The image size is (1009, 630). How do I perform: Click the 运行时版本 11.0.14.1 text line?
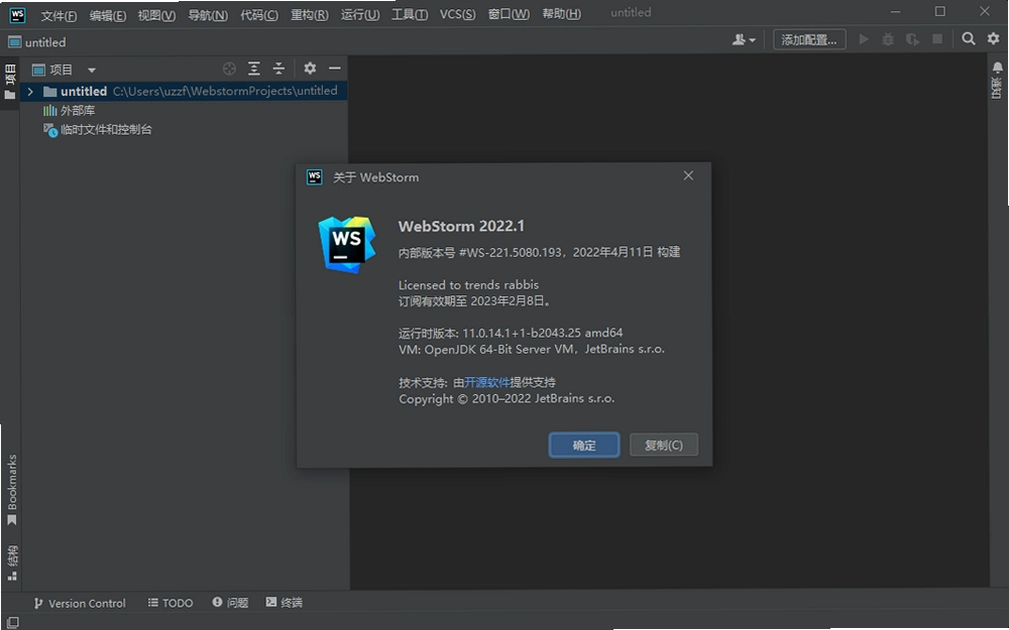(510, 333)
